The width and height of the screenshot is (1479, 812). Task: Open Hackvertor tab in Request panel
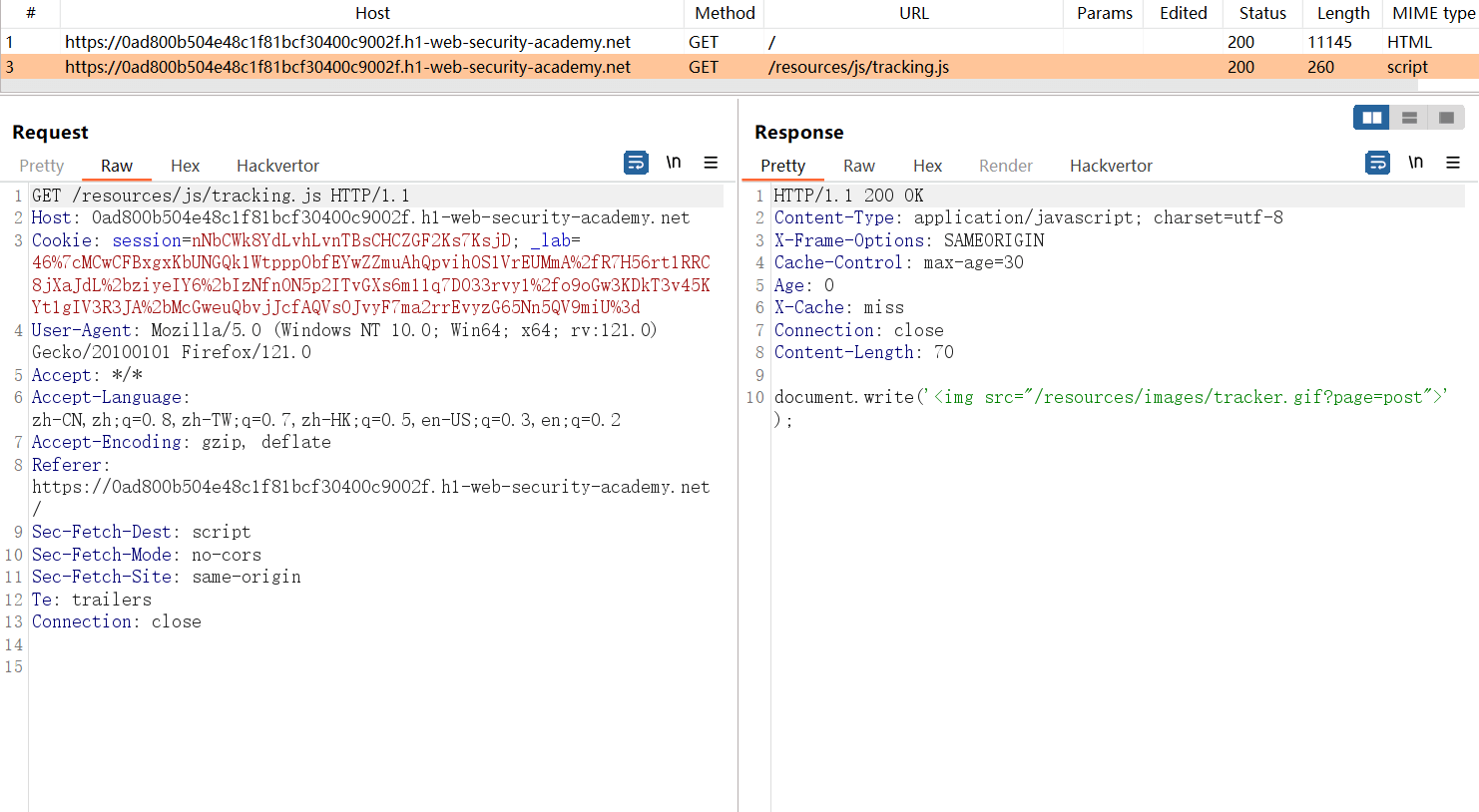[277, 166]
